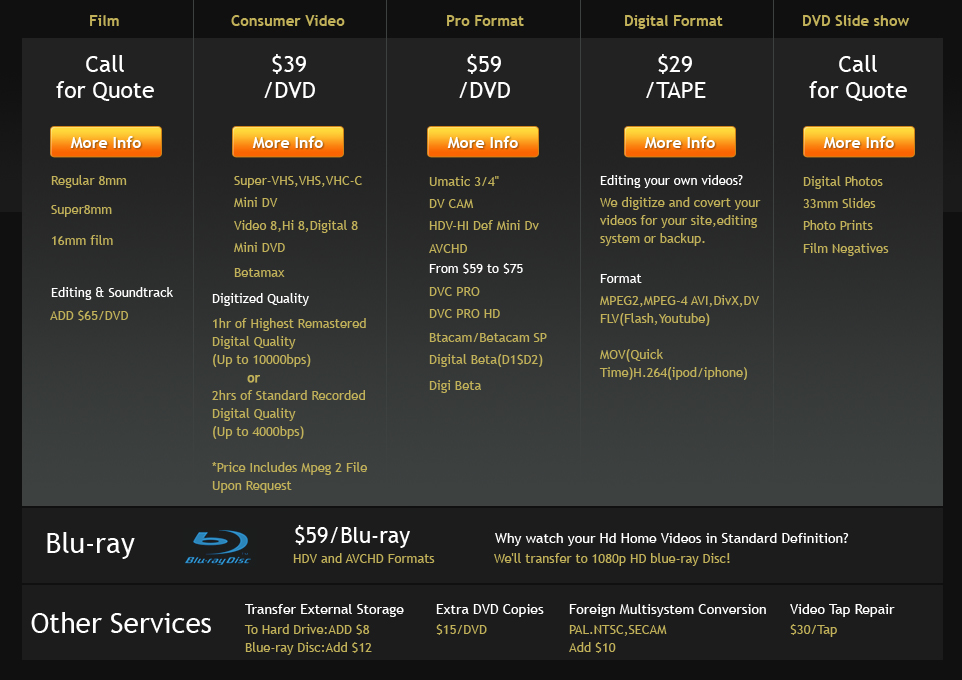This screenshot has width=962, height=680.
Task: Click More Info under DVD Slide show
Action: [858, 141]
